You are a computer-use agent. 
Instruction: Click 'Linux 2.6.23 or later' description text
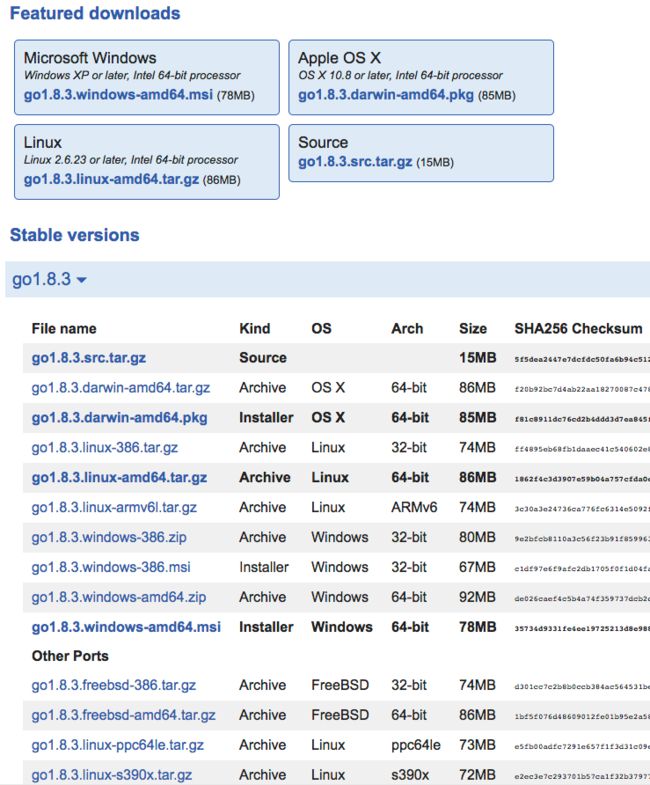pos(131,160)
